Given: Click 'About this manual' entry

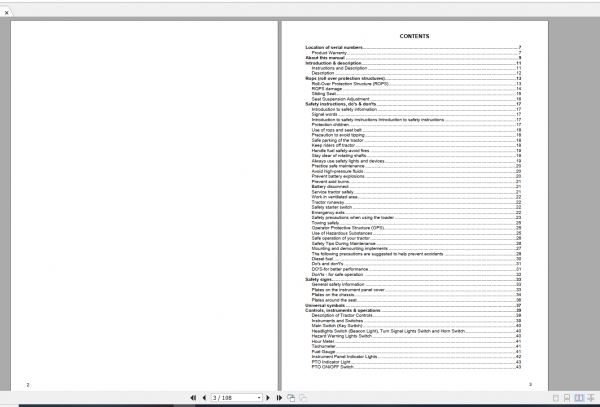Looking at the screenshot, I should [x=324, y=58].
